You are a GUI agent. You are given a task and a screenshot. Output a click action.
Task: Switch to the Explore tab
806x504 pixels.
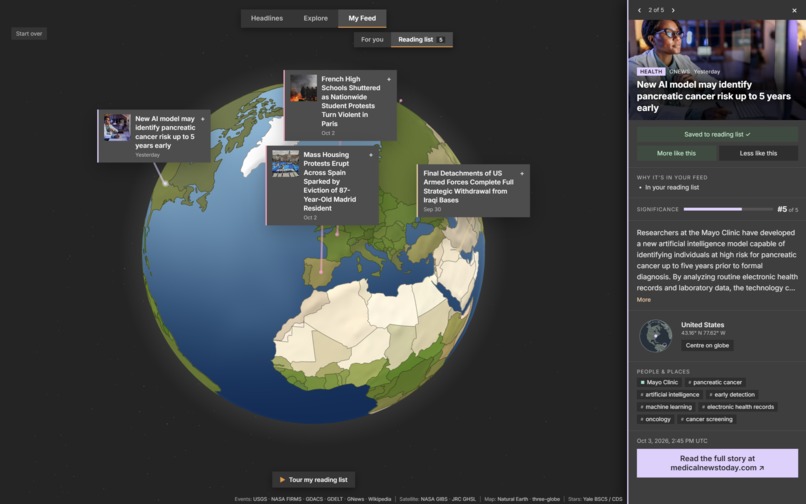click(x=316, y=19)
